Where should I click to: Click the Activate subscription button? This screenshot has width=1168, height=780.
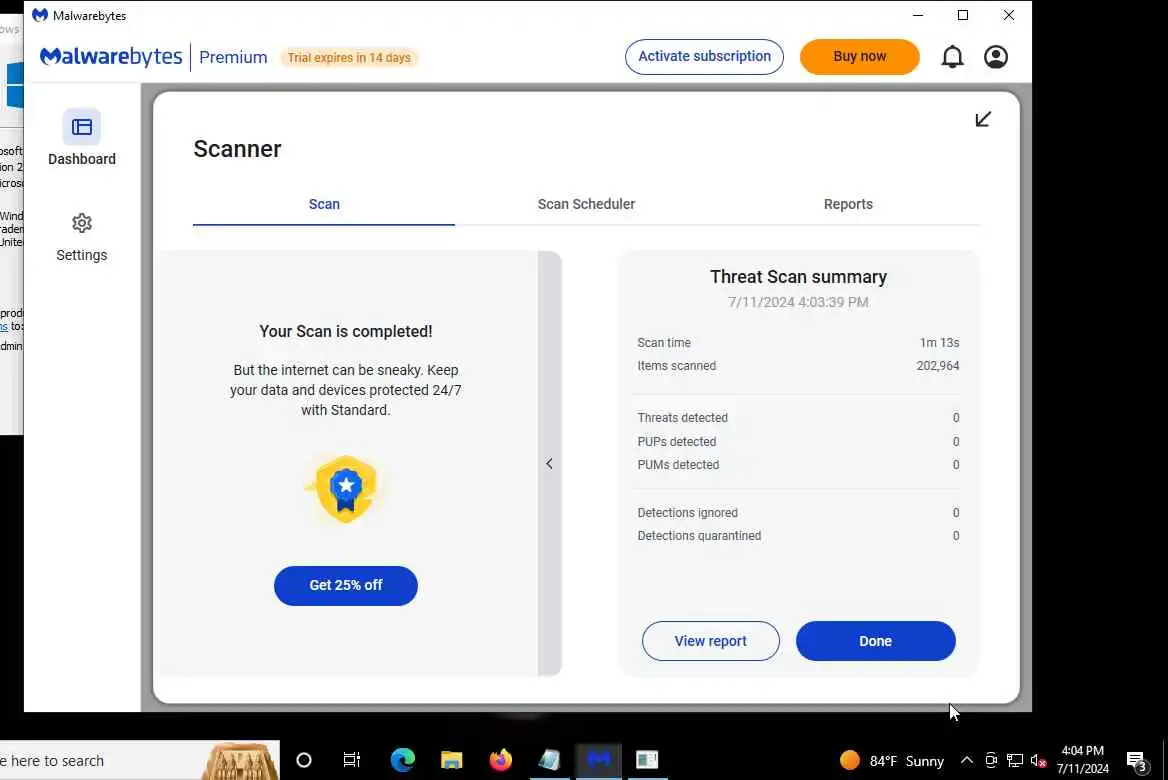(x=704, y=57)
